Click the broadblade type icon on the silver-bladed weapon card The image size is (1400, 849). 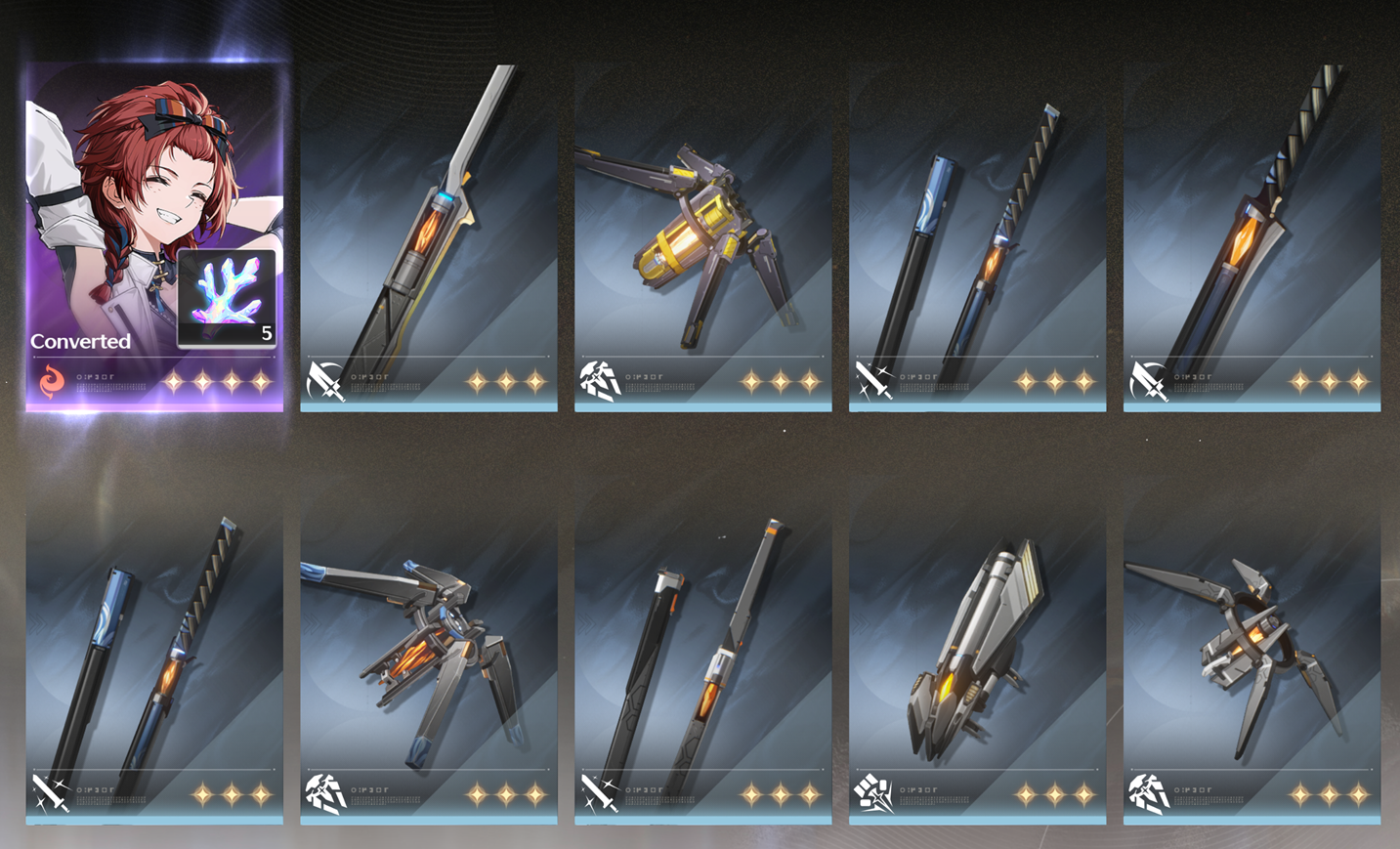325,381
